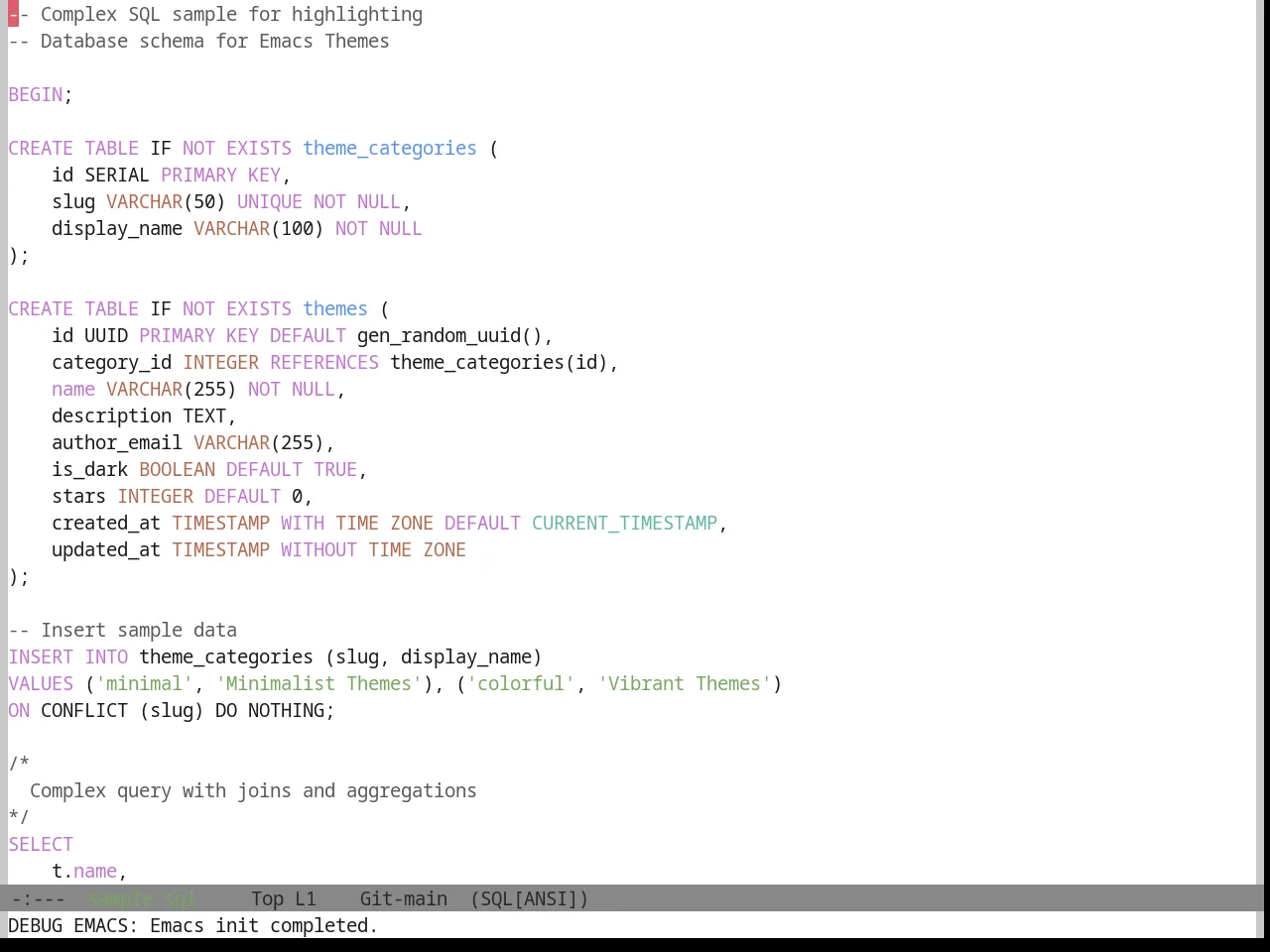
Task: Click '(slug, display_name)' column list in INSERT
Action: 434,656
